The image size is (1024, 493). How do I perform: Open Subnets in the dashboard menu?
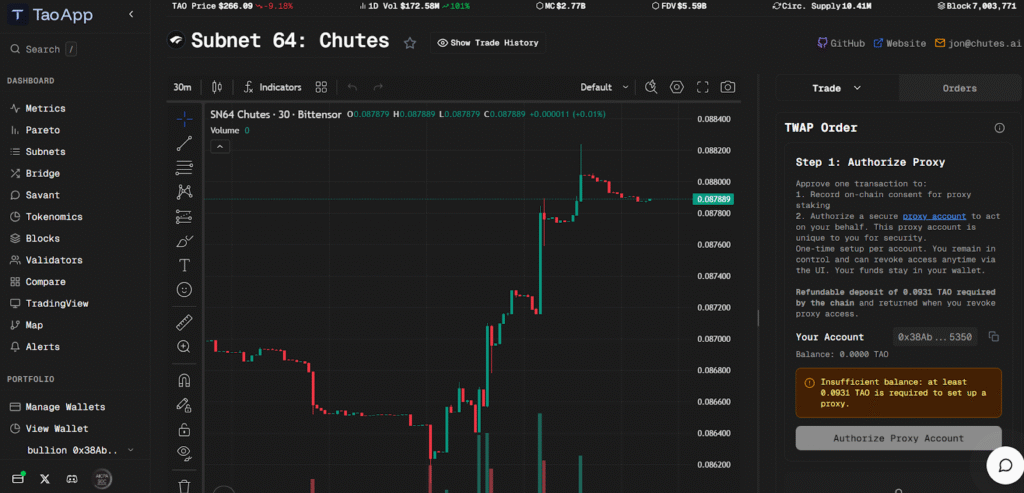point(45,152)
